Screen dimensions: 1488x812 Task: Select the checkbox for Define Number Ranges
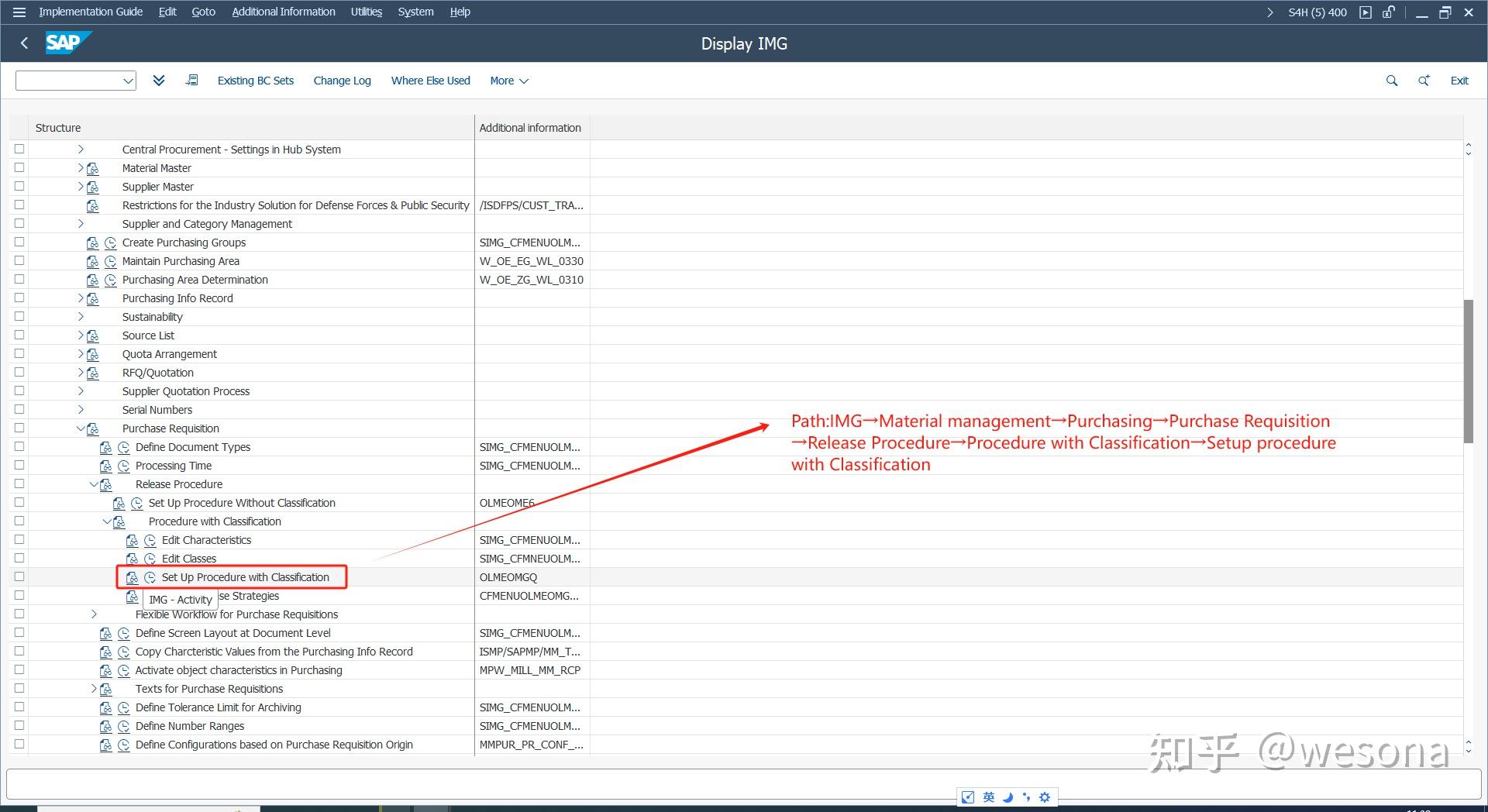coord(19,726)
